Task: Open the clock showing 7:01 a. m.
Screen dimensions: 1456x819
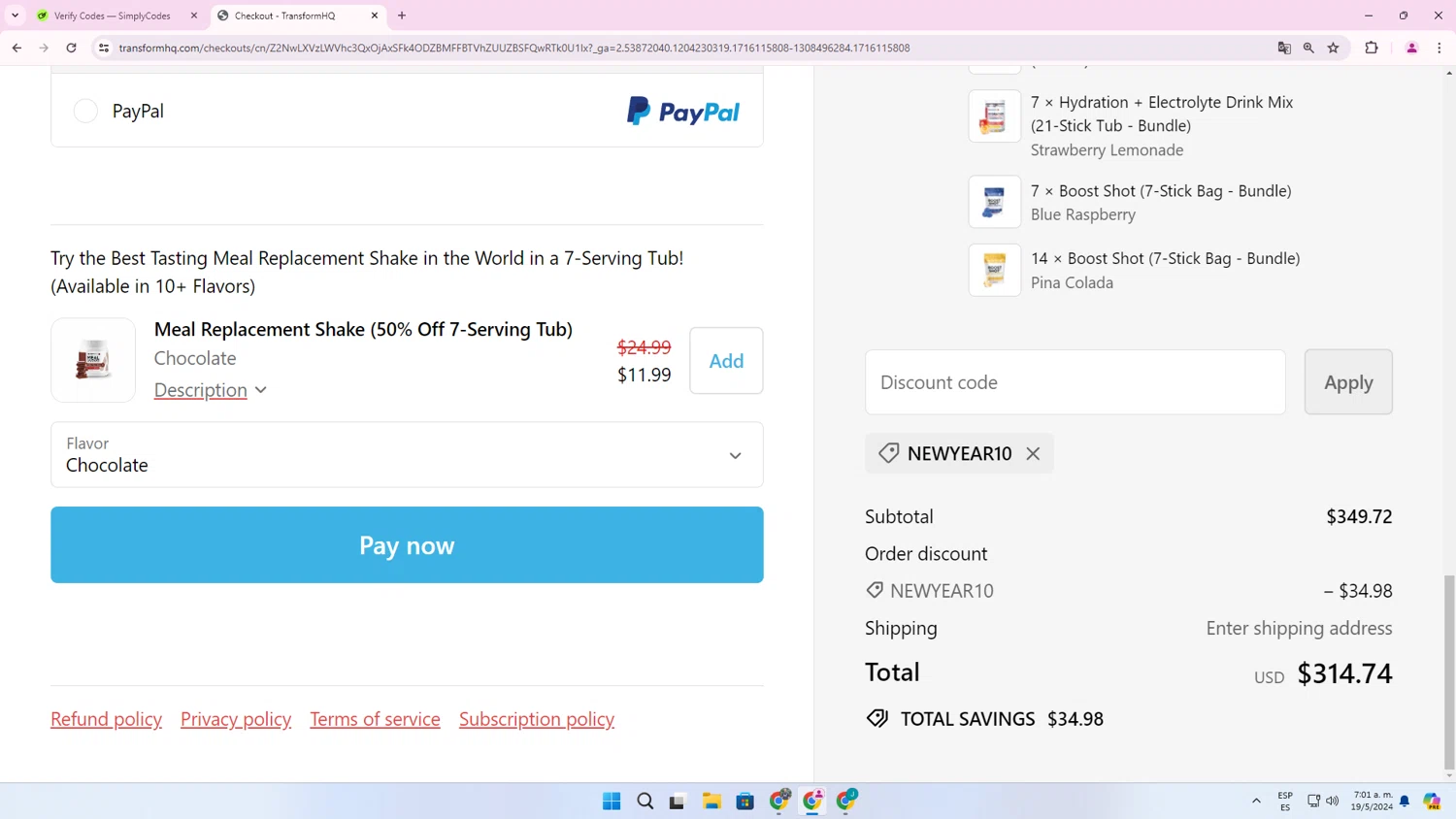Action: click(1373, 802)
